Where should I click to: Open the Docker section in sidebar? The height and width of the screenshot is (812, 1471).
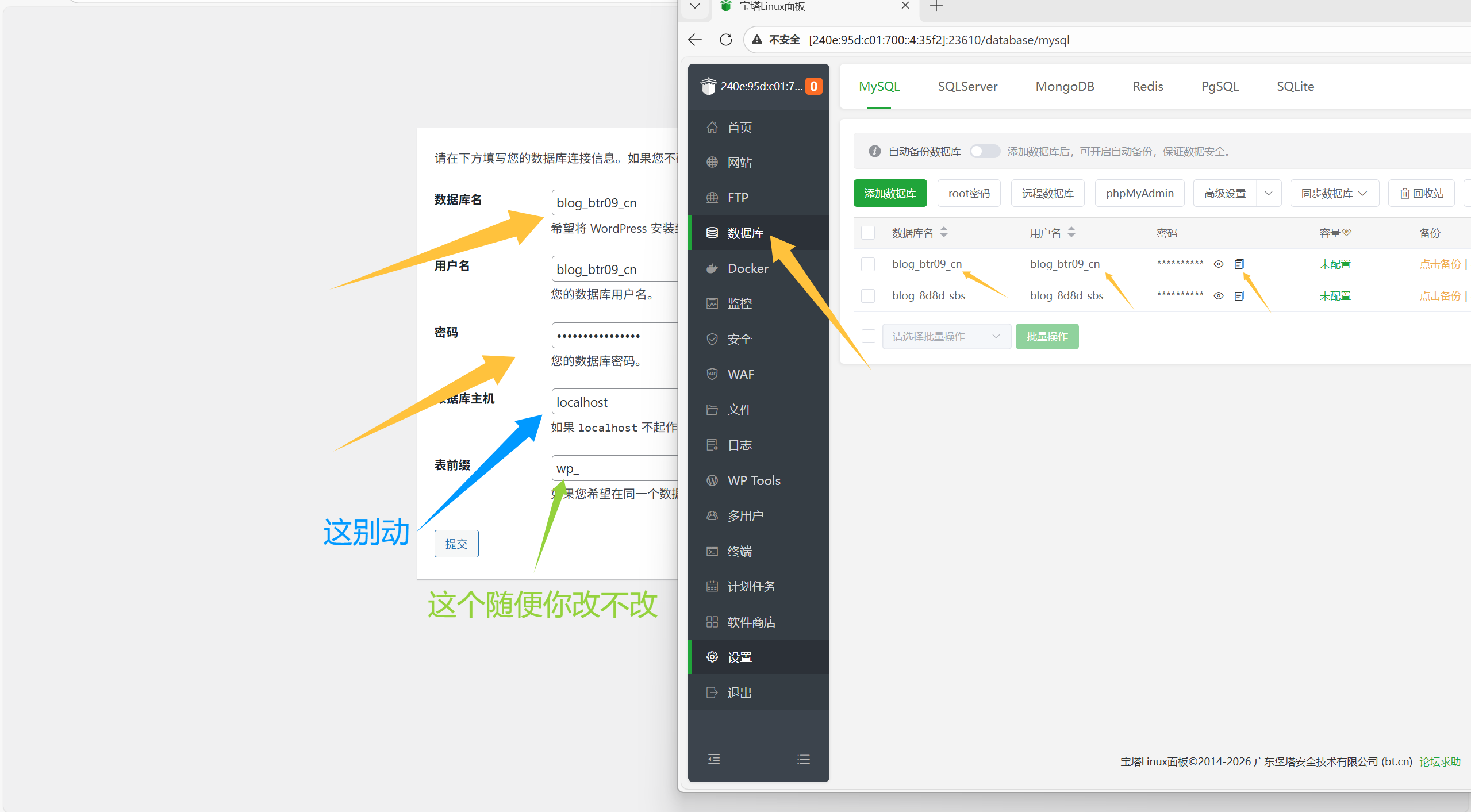[747, 268]
